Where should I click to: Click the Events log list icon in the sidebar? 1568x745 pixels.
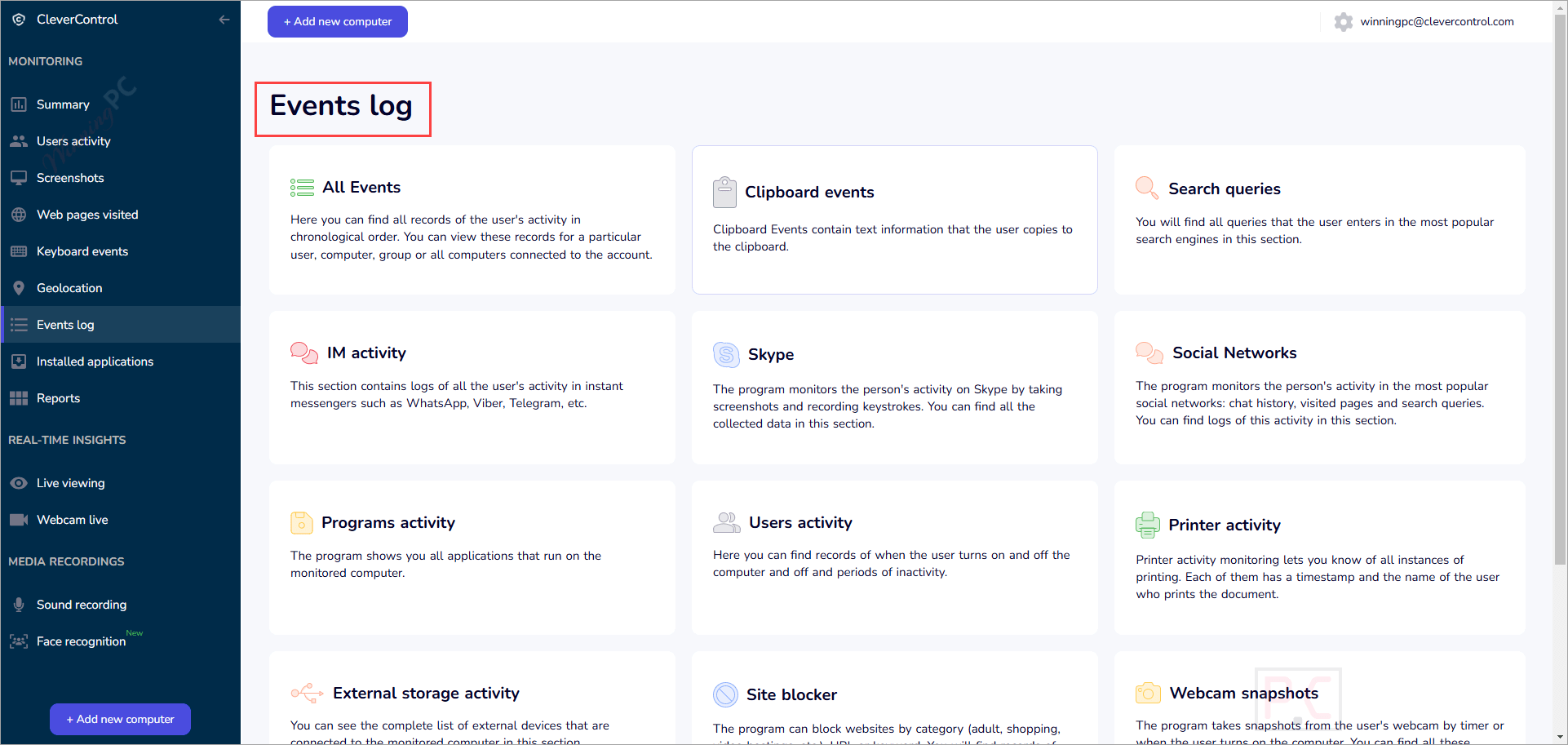tap(19, 325)
